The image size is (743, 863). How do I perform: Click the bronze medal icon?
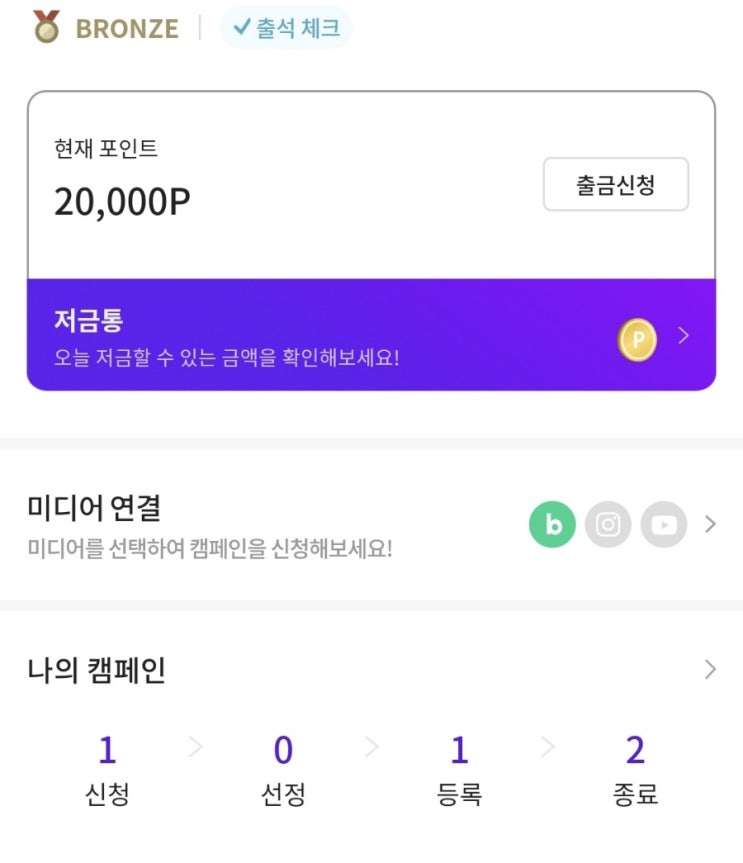tap(46, 26)
